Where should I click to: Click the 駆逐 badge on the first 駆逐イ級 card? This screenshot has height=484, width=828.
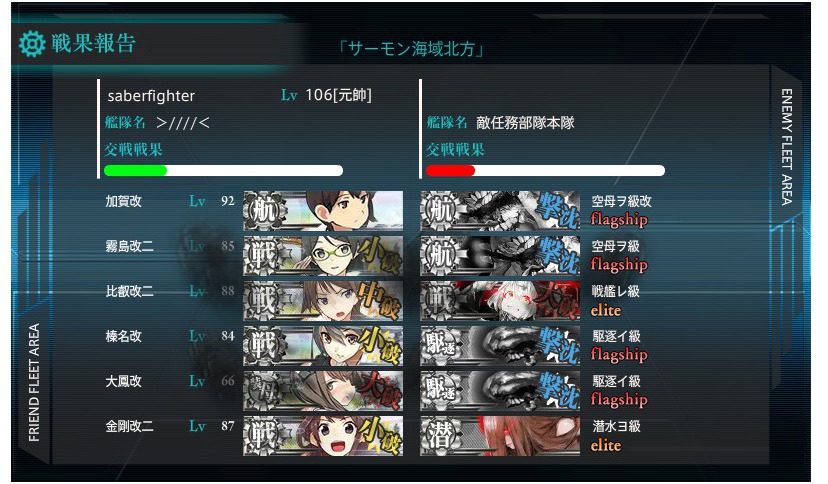[441, 346]
